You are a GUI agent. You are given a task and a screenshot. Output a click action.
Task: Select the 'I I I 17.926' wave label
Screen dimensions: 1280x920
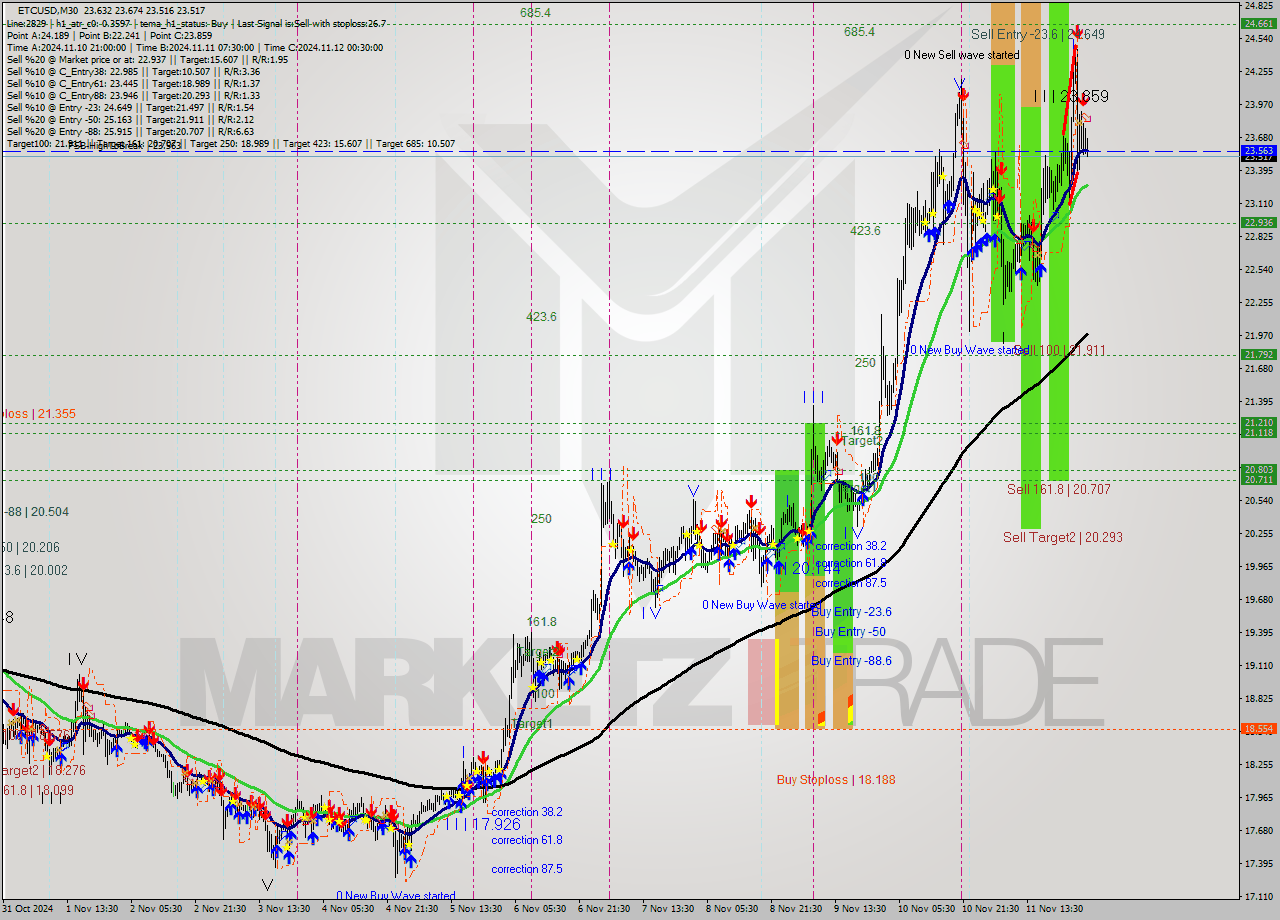pyautogui.click(x=484, y=824)
